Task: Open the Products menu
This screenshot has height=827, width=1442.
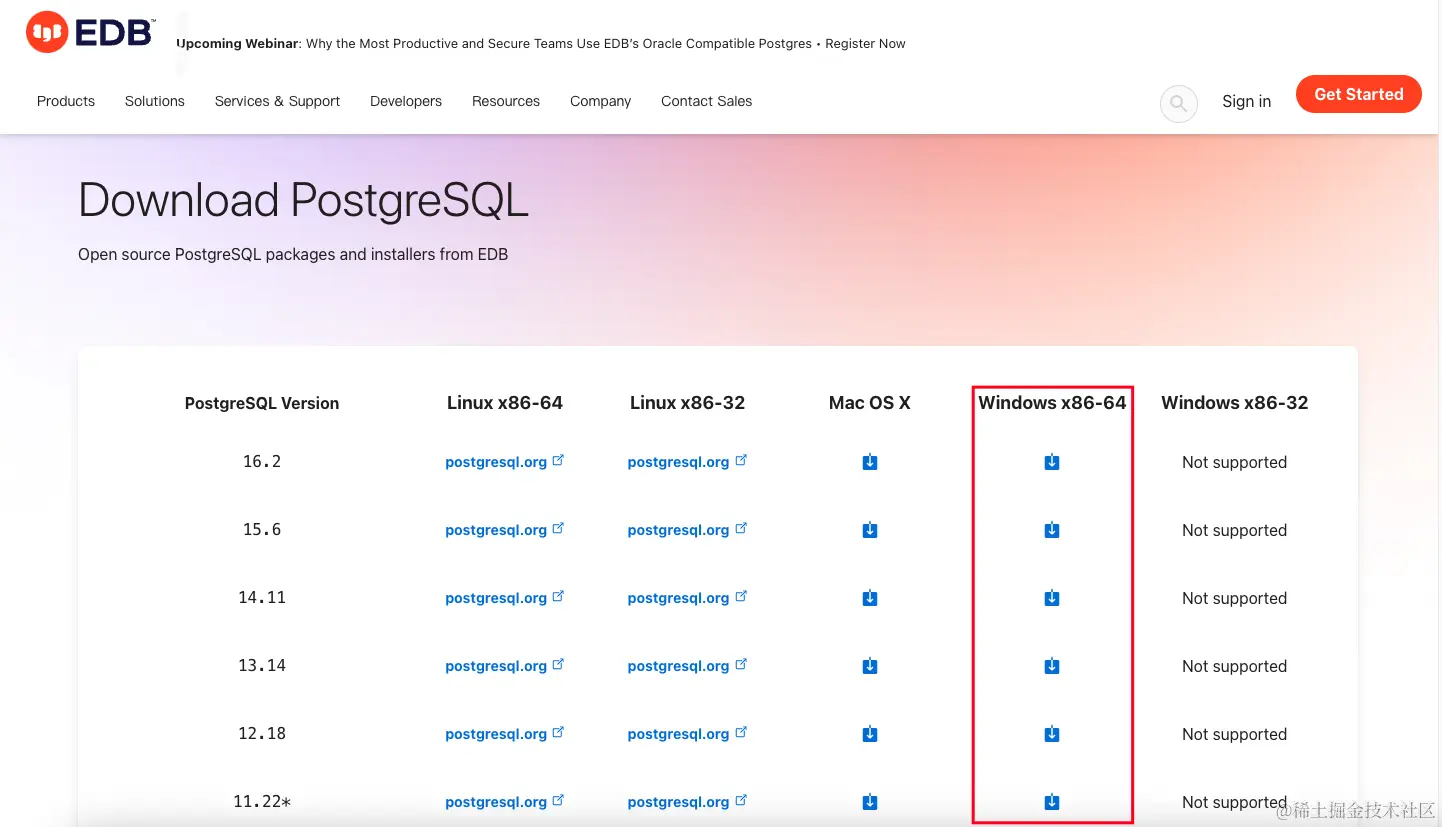Action: pos(66,101)
